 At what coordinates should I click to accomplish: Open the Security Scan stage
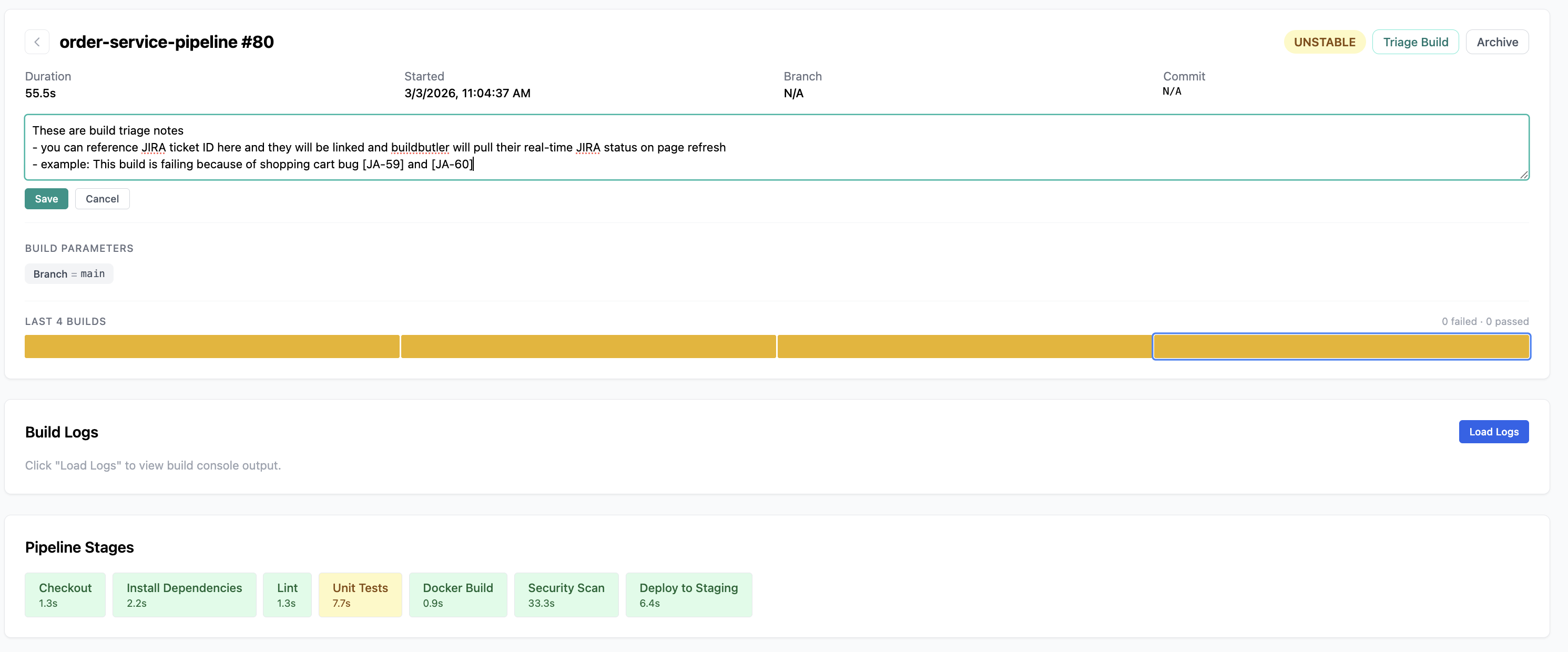coord(565,595)
